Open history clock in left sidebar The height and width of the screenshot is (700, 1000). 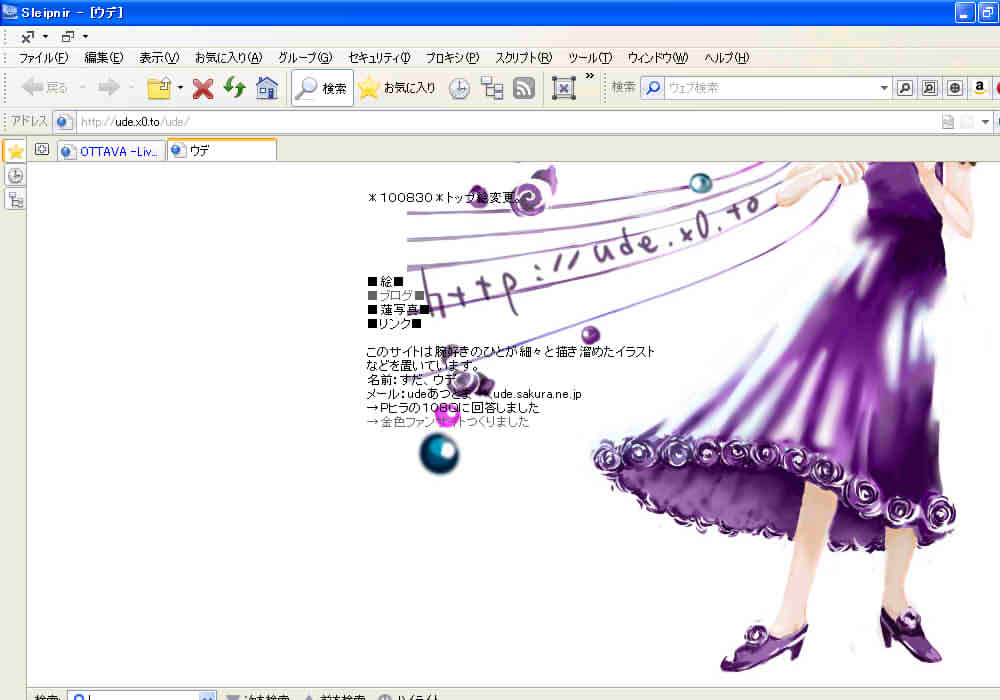[x=15, y=175]
